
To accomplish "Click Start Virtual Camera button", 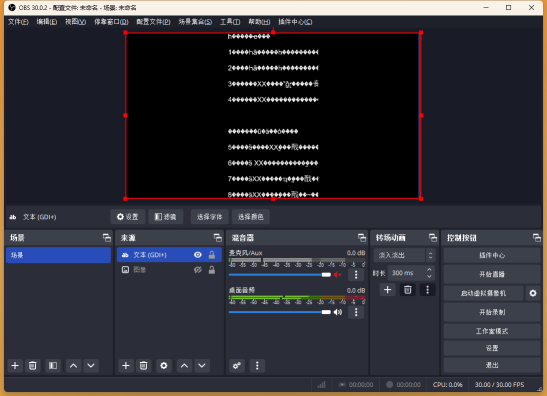I will 483,293.
